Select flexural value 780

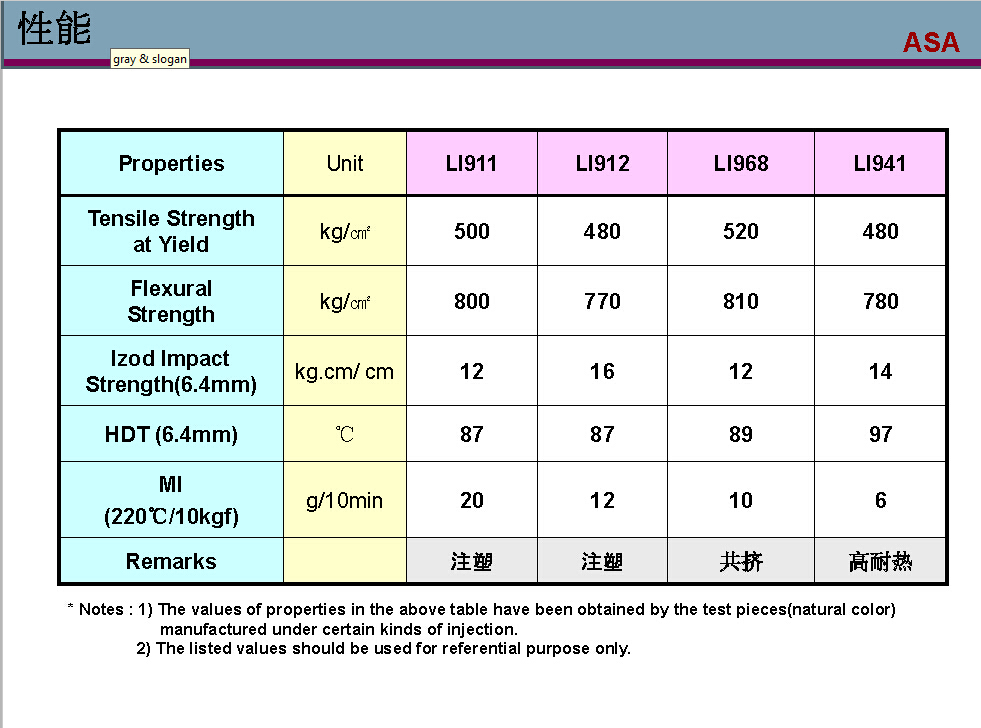coord(880,301)
